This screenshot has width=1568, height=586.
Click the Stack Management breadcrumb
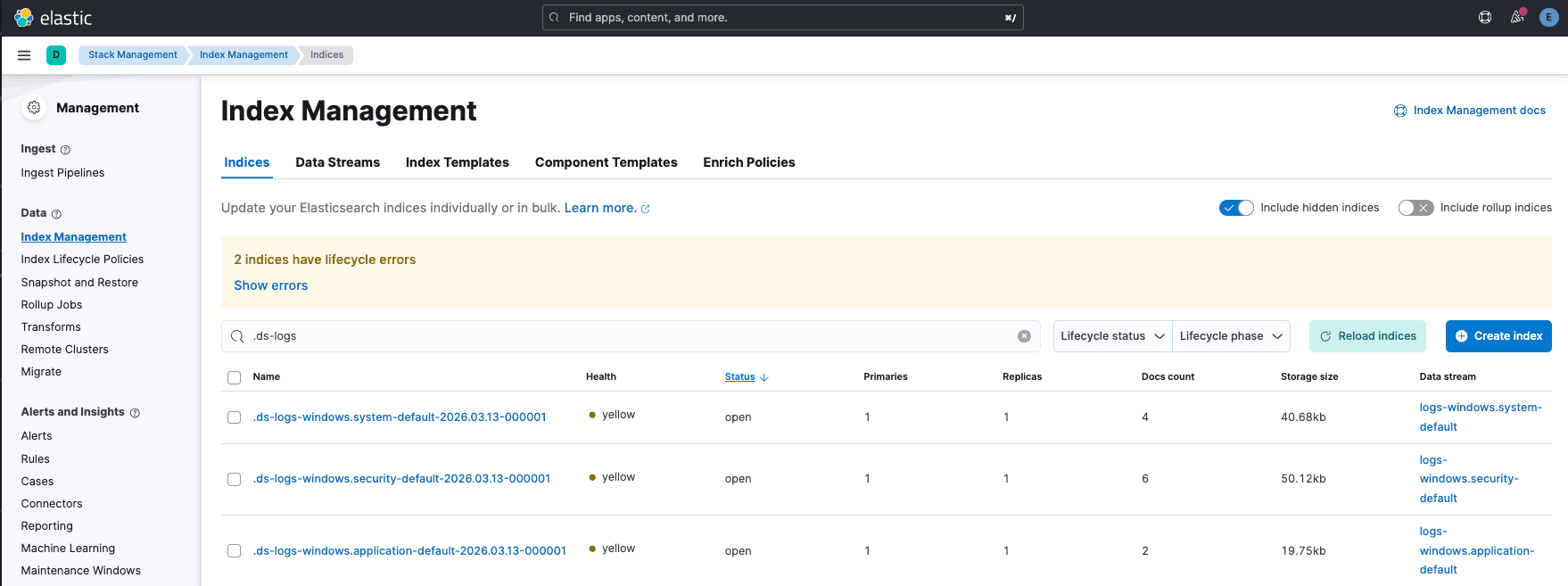[x=133, y=55]
